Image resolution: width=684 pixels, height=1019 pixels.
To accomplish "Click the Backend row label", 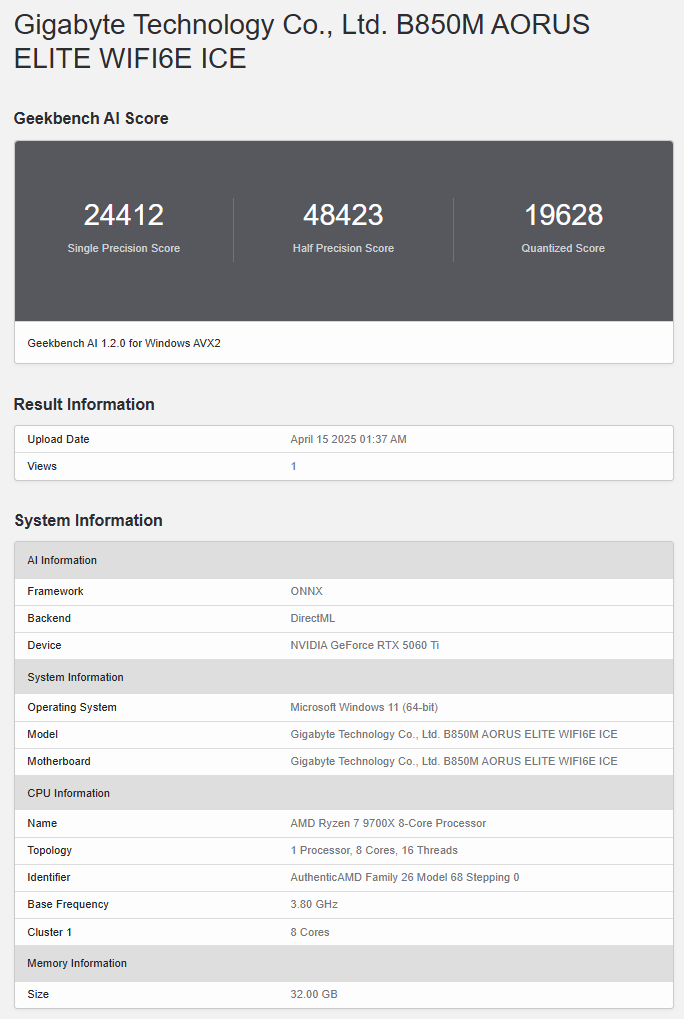I will click(x=49, y=618).
